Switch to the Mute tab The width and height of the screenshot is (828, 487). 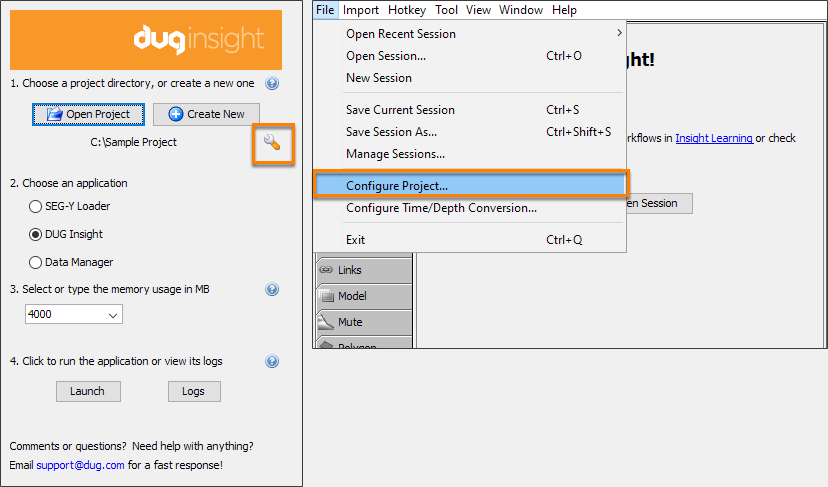point(364,322)
